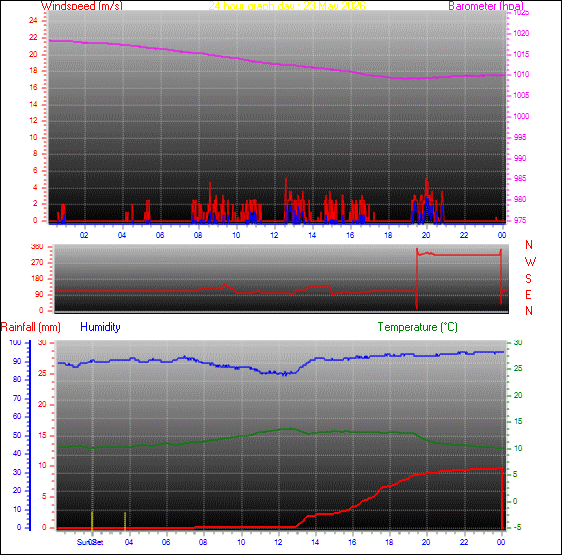This screenshot has height=555, width=566.
Task: Click the 270 degree wind direction tick
Action: (37, 262)
